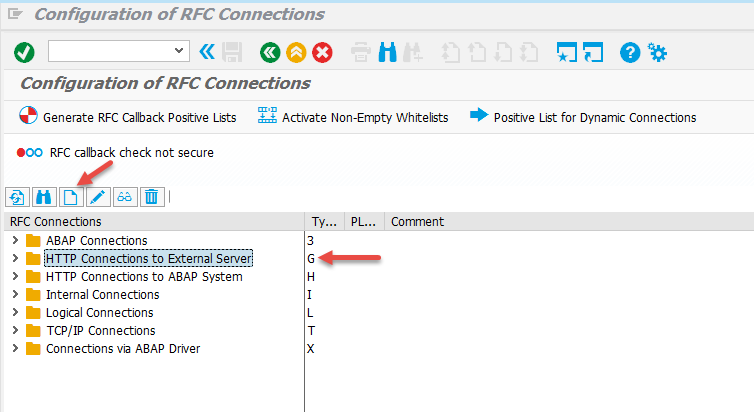Screen dimensions: 754x412
Task: Click the Change pencil icon
Action: click(97, 197)
